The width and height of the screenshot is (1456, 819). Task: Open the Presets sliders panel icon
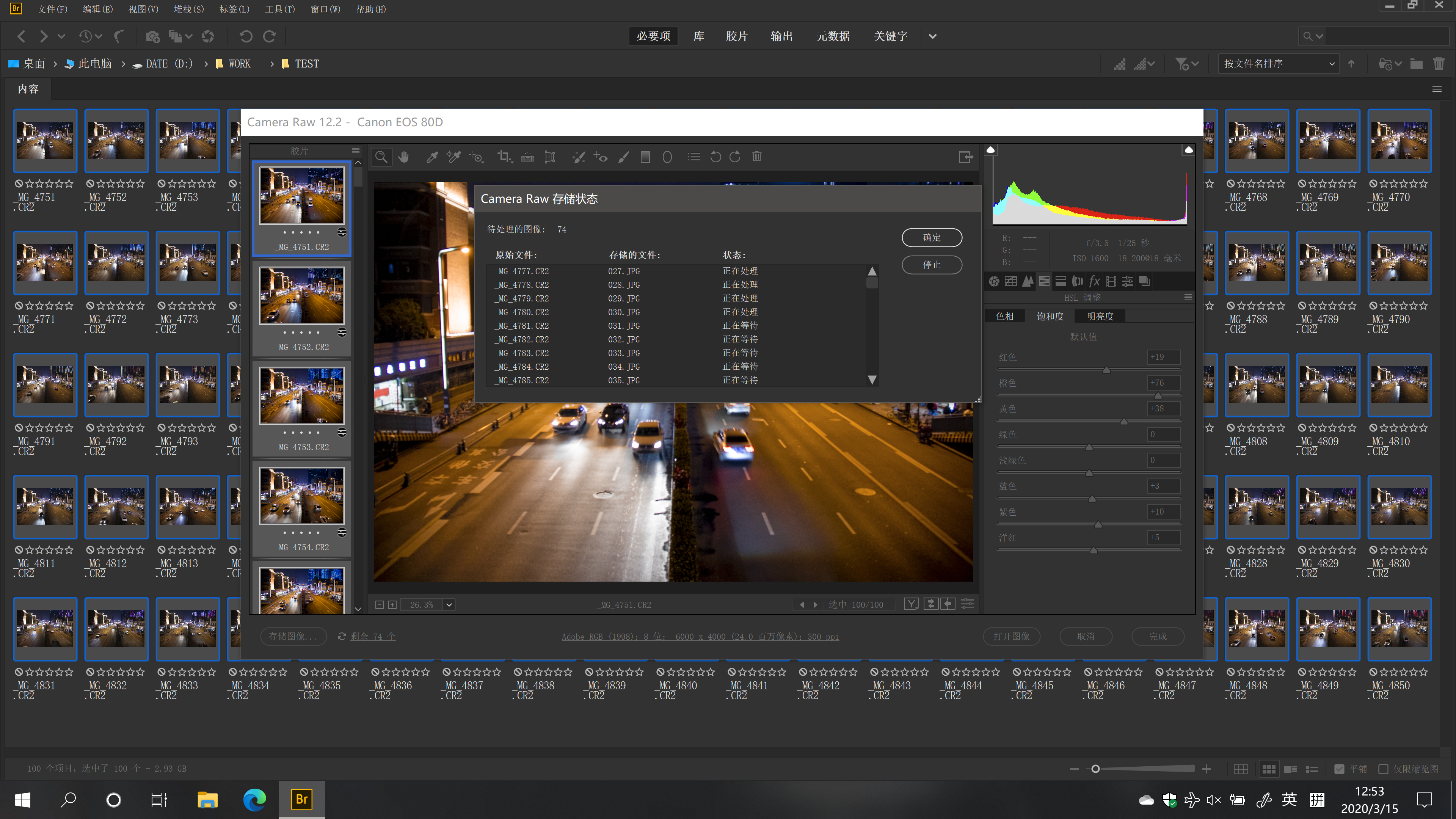coord(1128,281)
